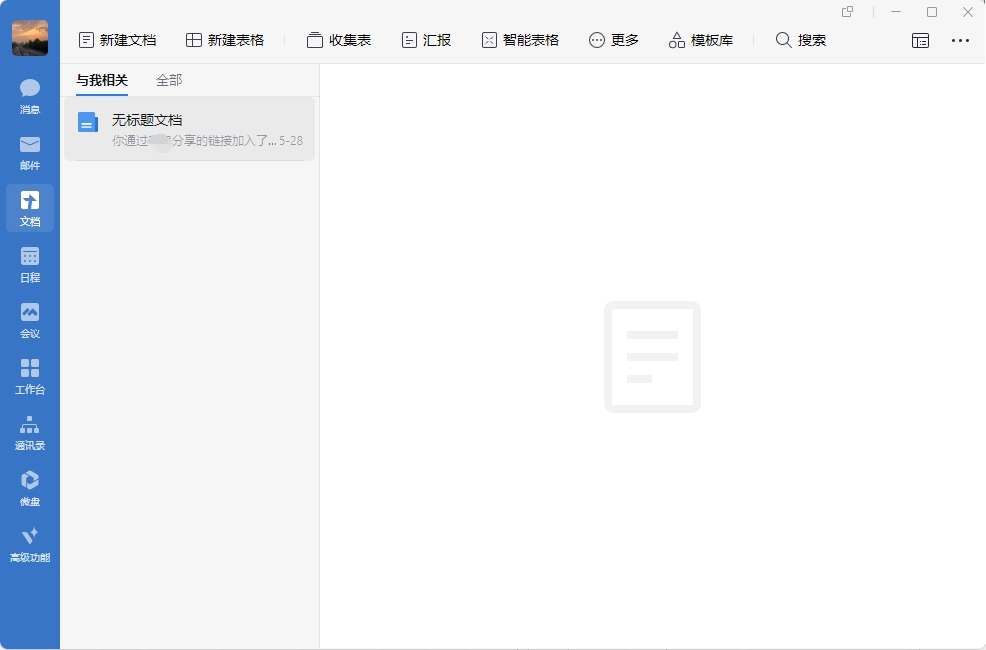Viewport: 986px width, 650px height.
Task: Create a new document with 新建文档
Action: (x=118, y=40)
